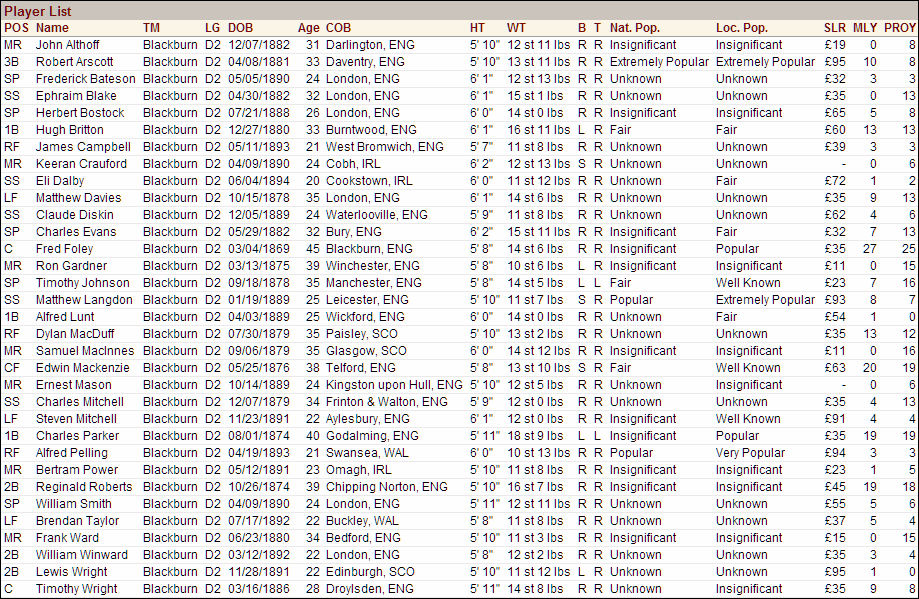Image resolution: width=919 pixels, height=599 pixels.
Task: Open player Timothy Wright
Action: coord(77,588)
